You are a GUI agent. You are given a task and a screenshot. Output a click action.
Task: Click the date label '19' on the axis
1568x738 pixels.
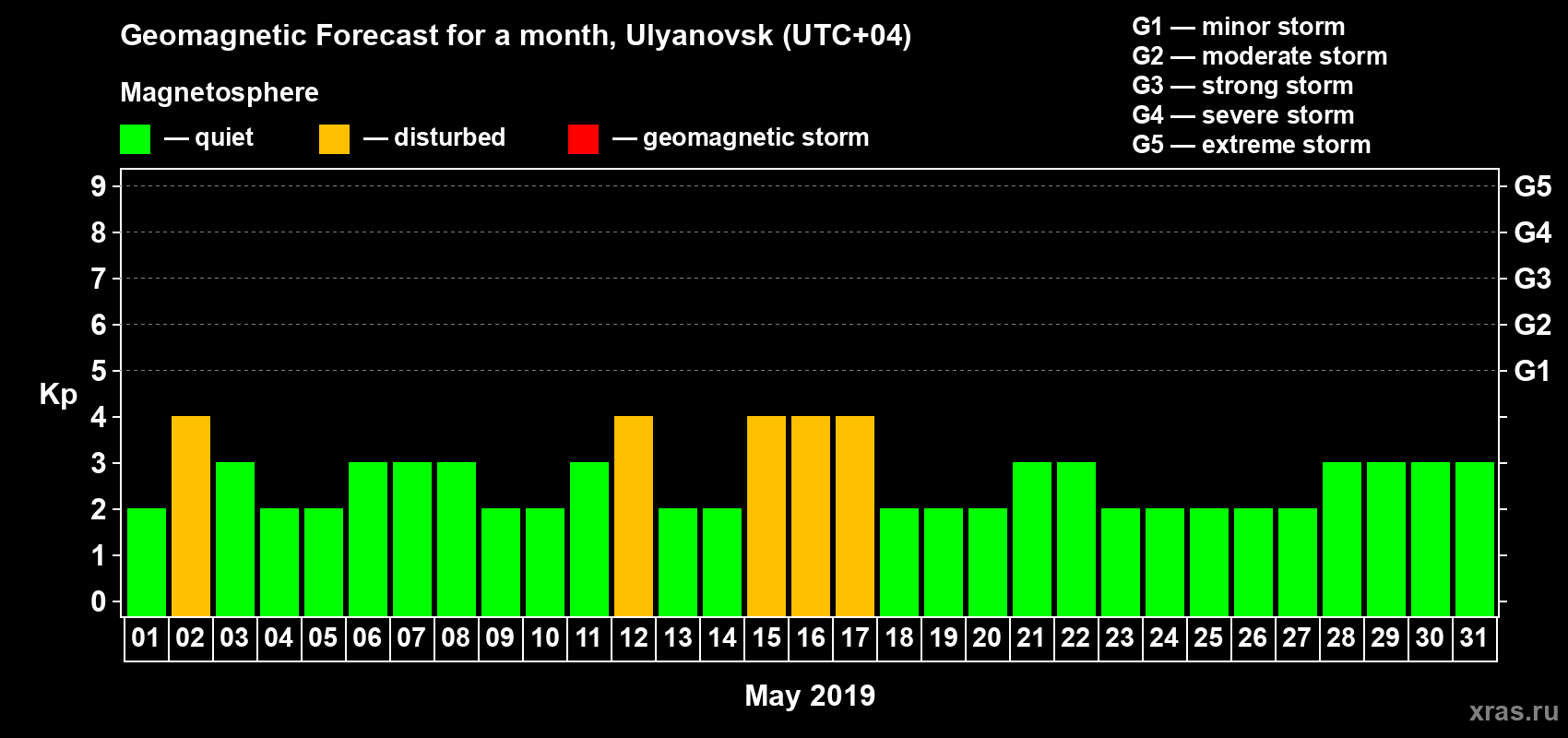point(944,638)
